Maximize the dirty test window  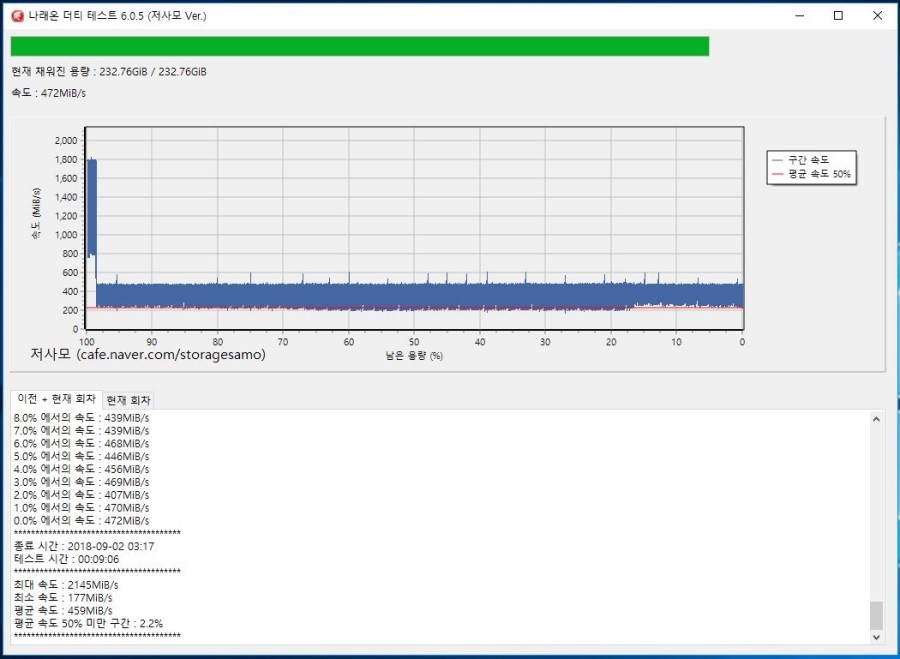tap(838, 16)
